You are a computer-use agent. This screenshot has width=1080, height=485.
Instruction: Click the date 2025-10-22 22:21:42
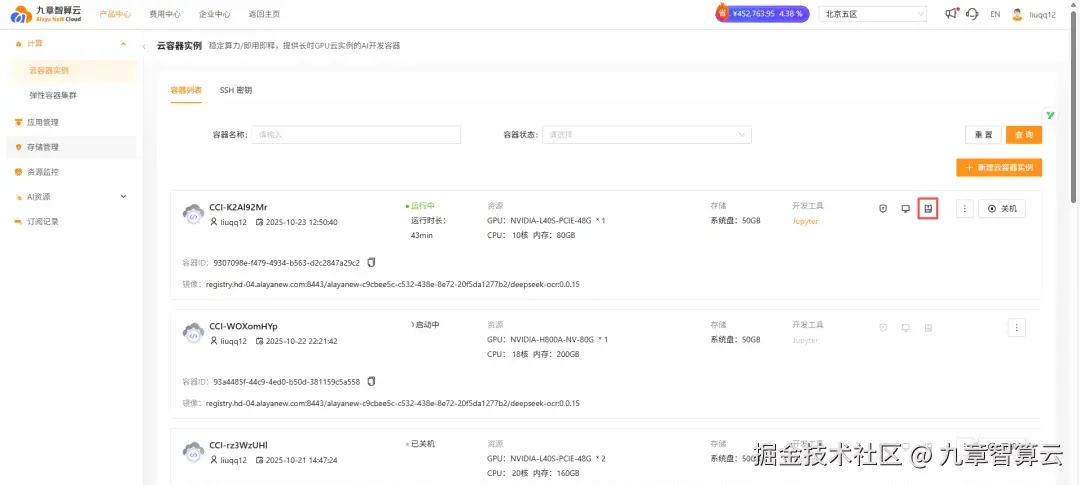[301, 341]
